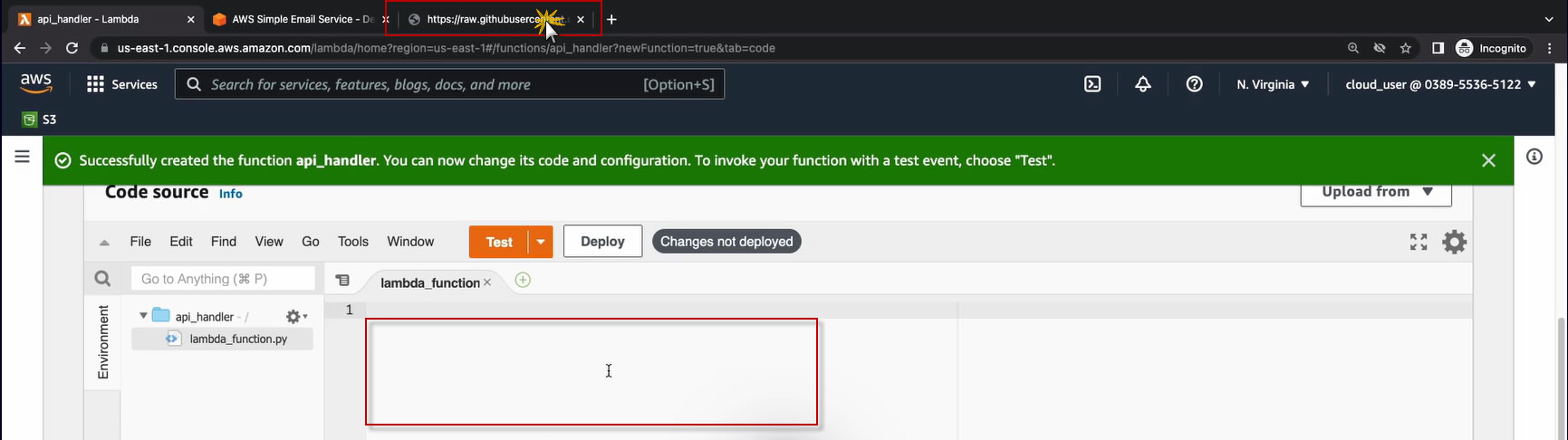Open the cloud_user account dropdown
This screenshot has height=440, width=1568.
1440,84
